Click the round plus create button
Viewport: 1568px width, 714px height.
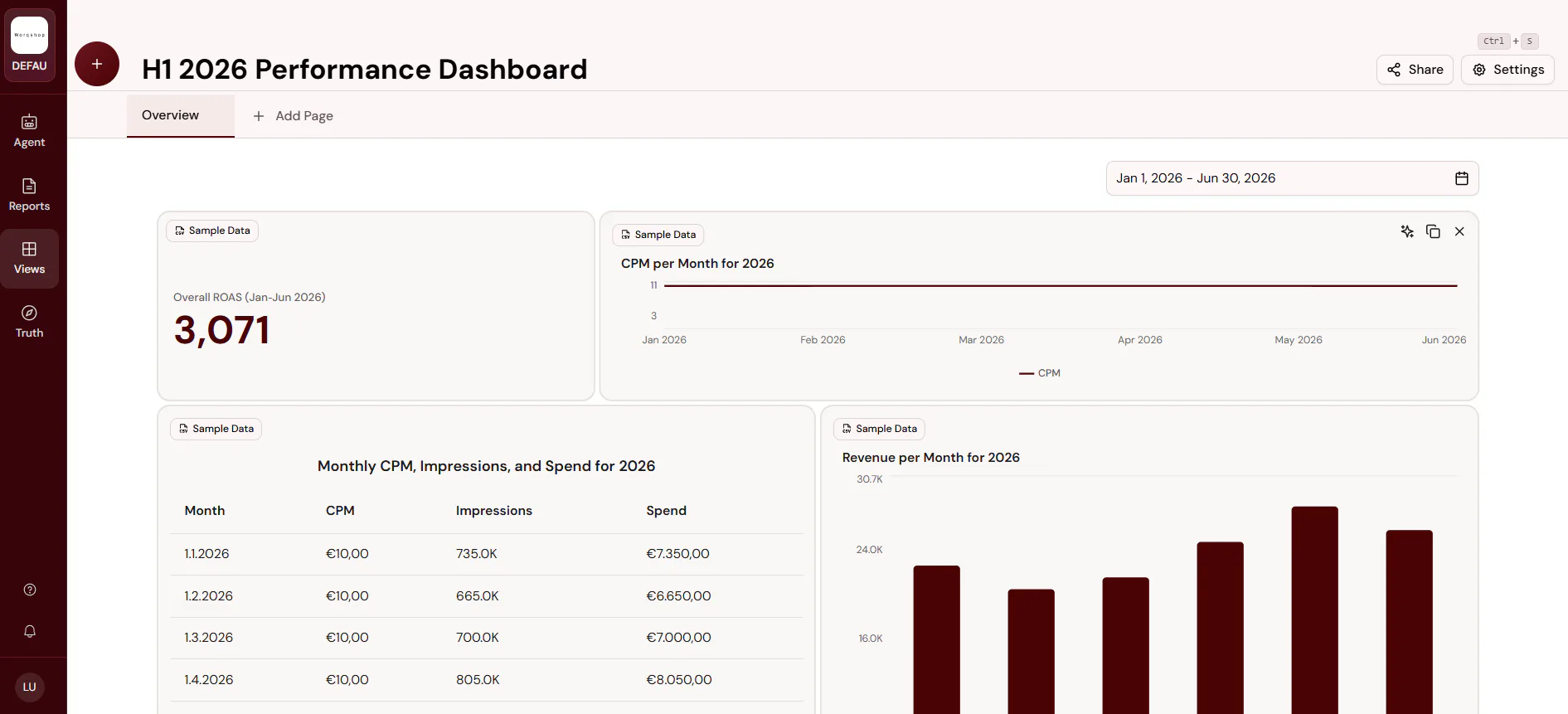[97, 64]
